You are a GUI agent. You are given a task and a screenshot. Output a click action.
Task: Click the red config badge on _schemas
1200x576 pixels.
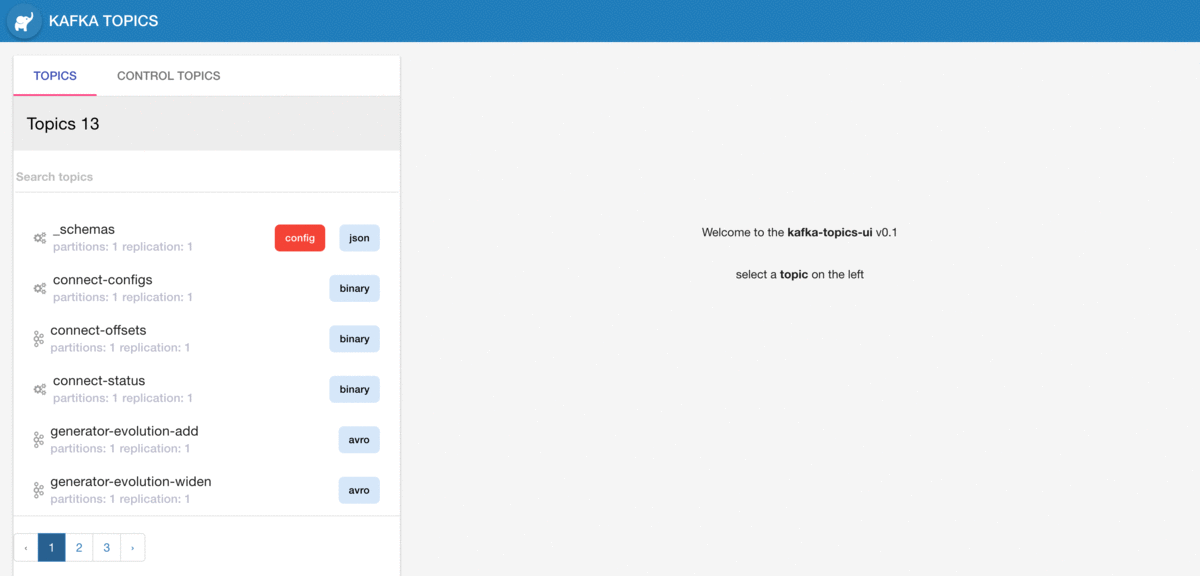pos(300,238)
